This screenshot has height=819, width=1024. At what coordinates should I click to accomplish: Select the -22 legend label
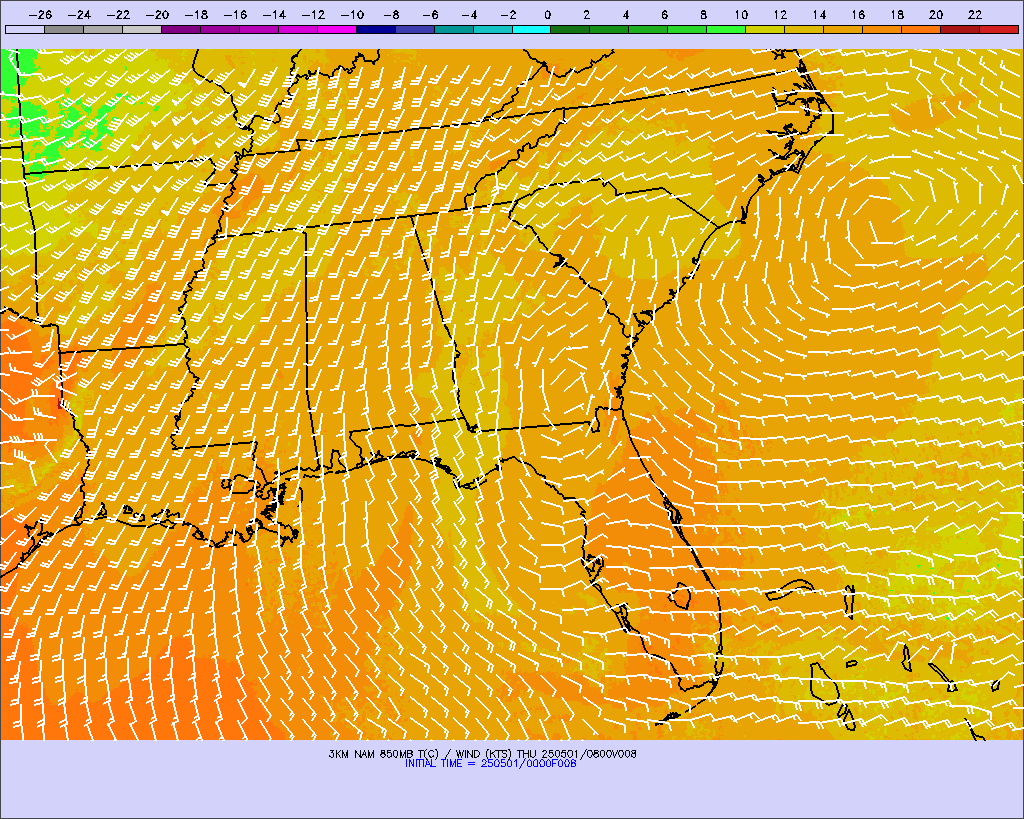(x=119, y=14)
